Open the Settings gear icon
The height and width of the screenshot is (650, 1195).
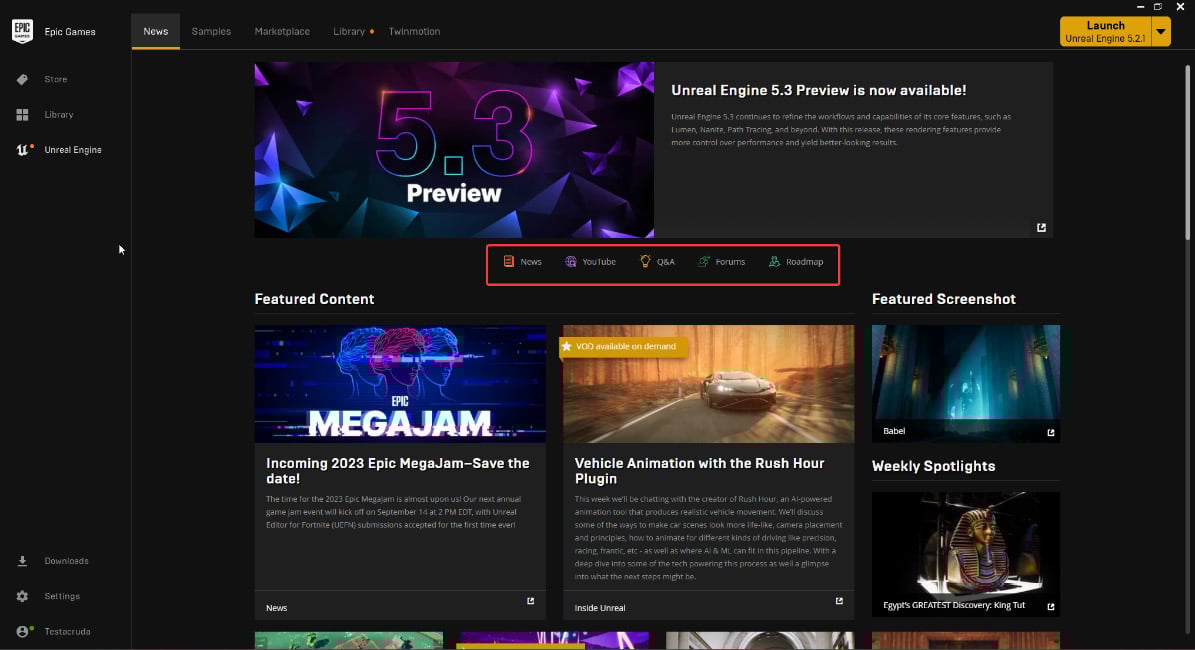tap(22, 596)
